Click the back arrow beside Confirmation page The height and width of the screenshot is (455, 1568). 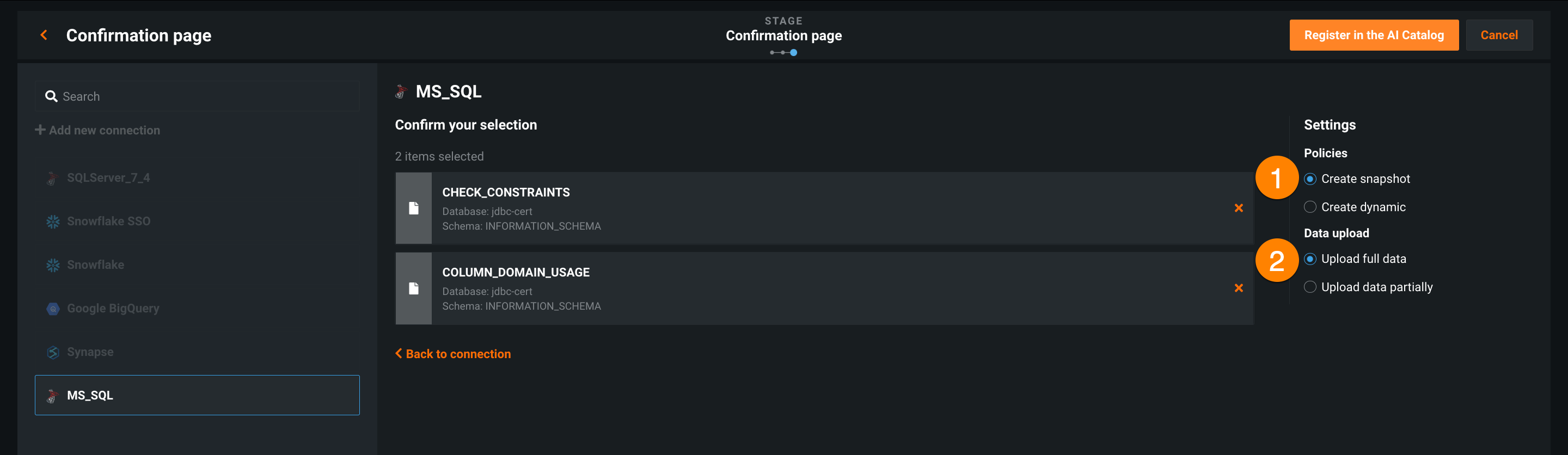coord(44,35)
